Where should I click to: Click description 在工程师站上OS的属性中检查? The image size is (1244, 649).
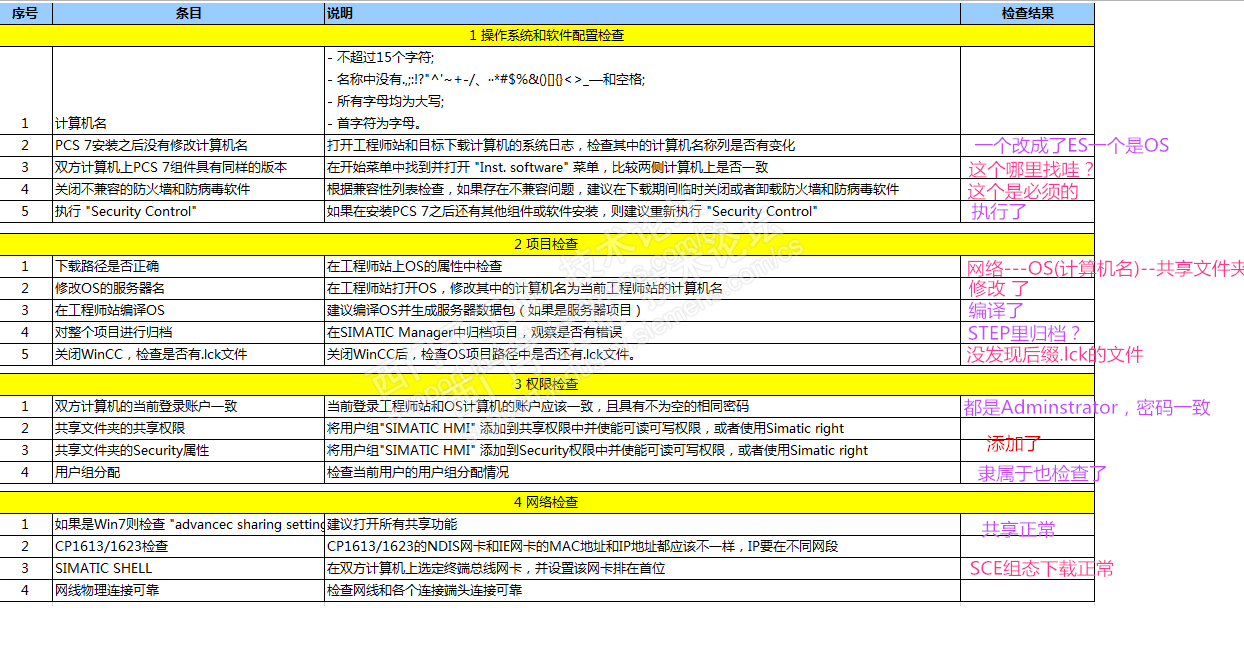pyautogui.click(x=414, y=266)
